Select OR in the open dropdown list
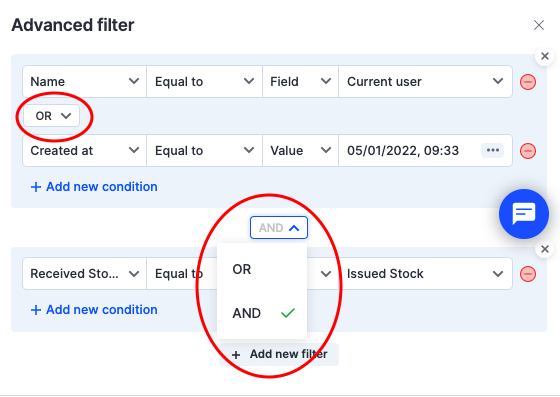 [x=262, y=269]
